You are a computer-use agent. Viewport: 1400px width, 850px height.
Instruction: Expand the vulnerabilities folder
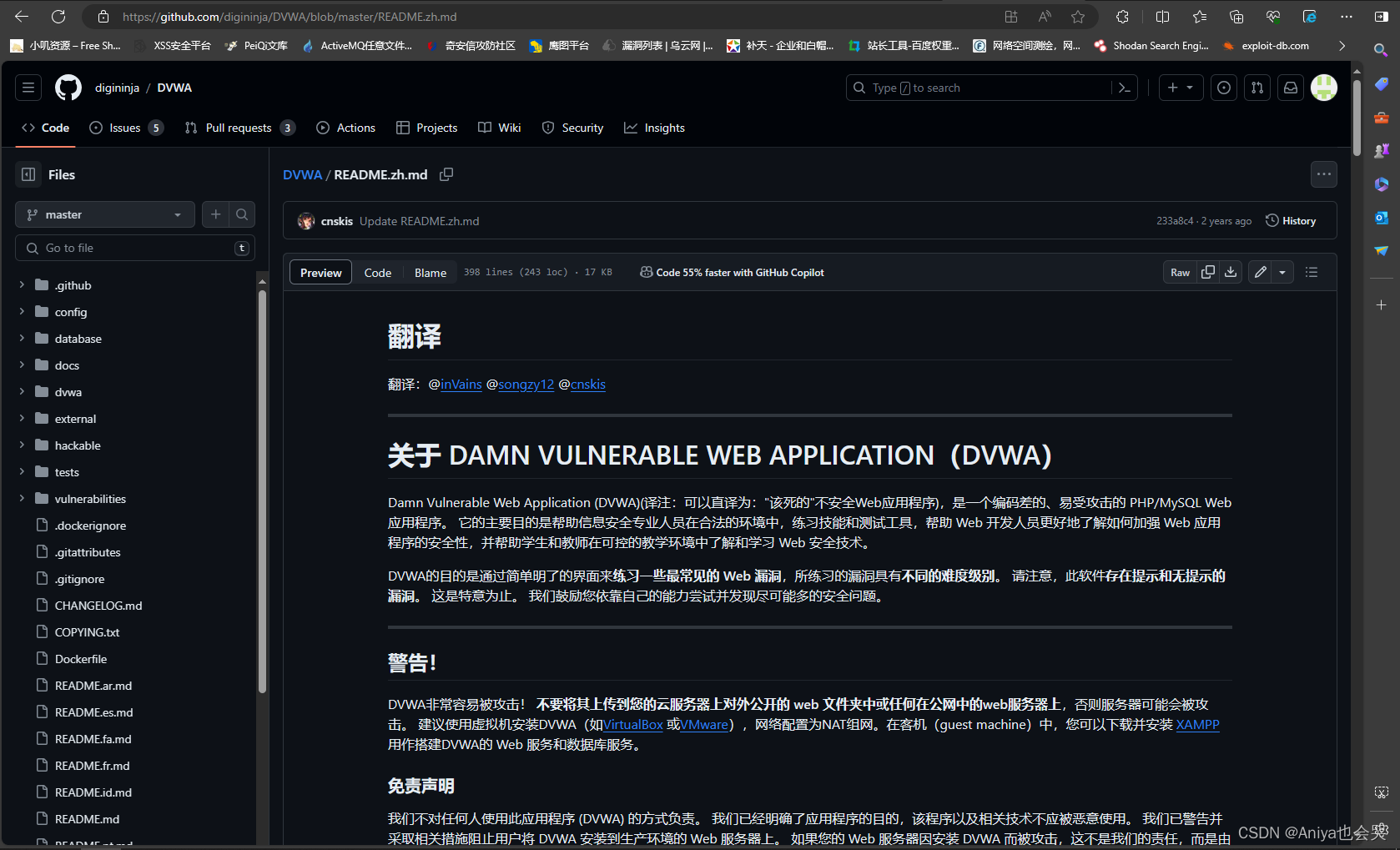tap(22, 499)
